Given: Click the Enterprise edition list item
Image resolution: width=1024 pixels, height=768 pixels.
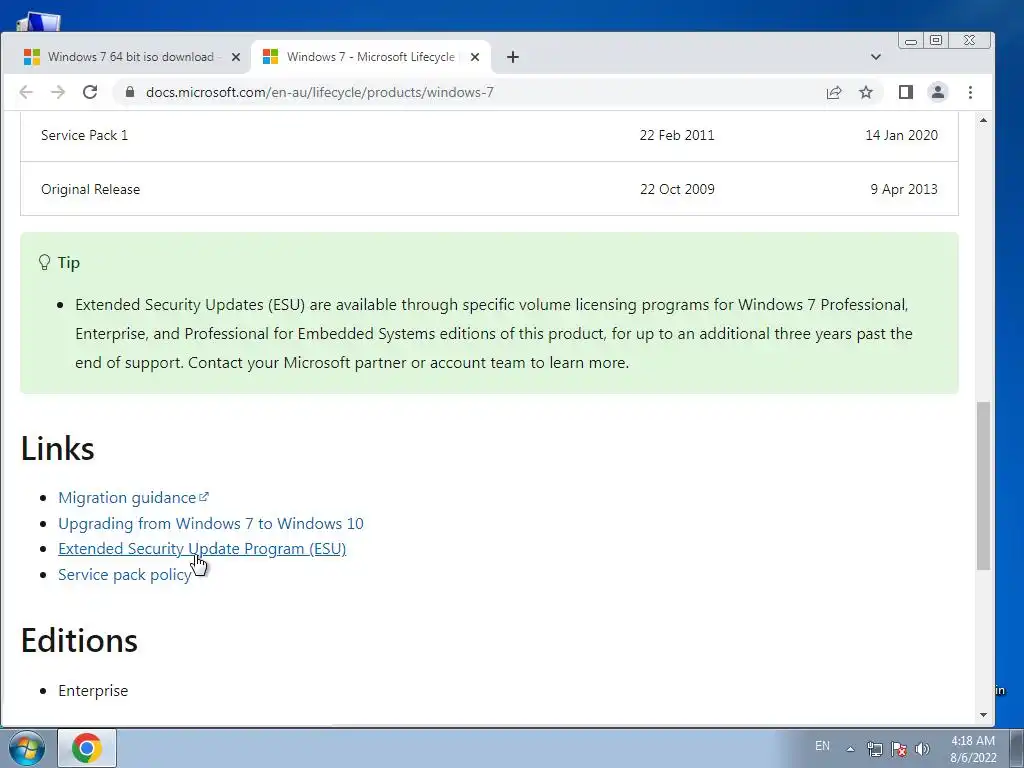Looking at the screenshot, I should pos(93,691).
